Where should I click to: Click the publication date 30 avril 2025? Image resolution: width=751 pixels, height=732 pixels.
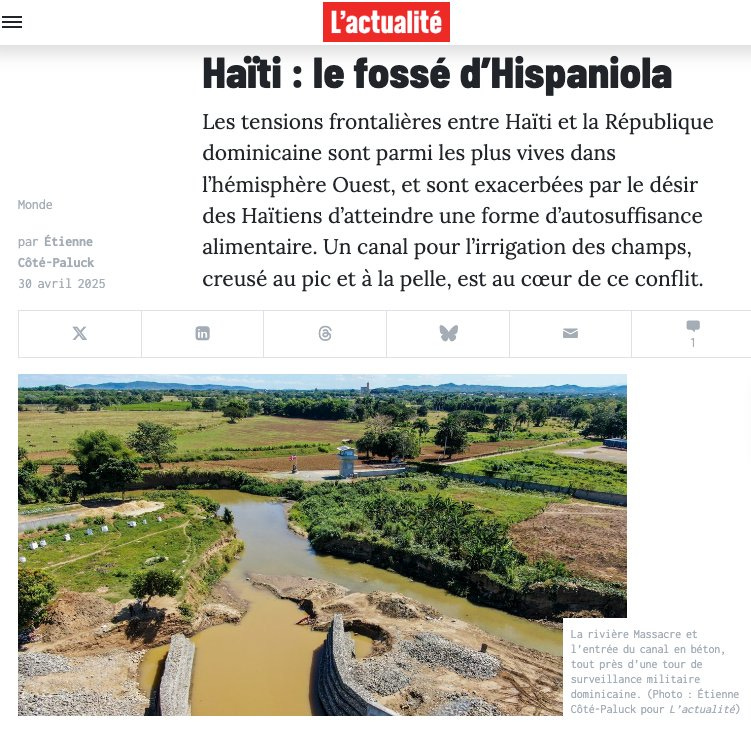(61, 284)
